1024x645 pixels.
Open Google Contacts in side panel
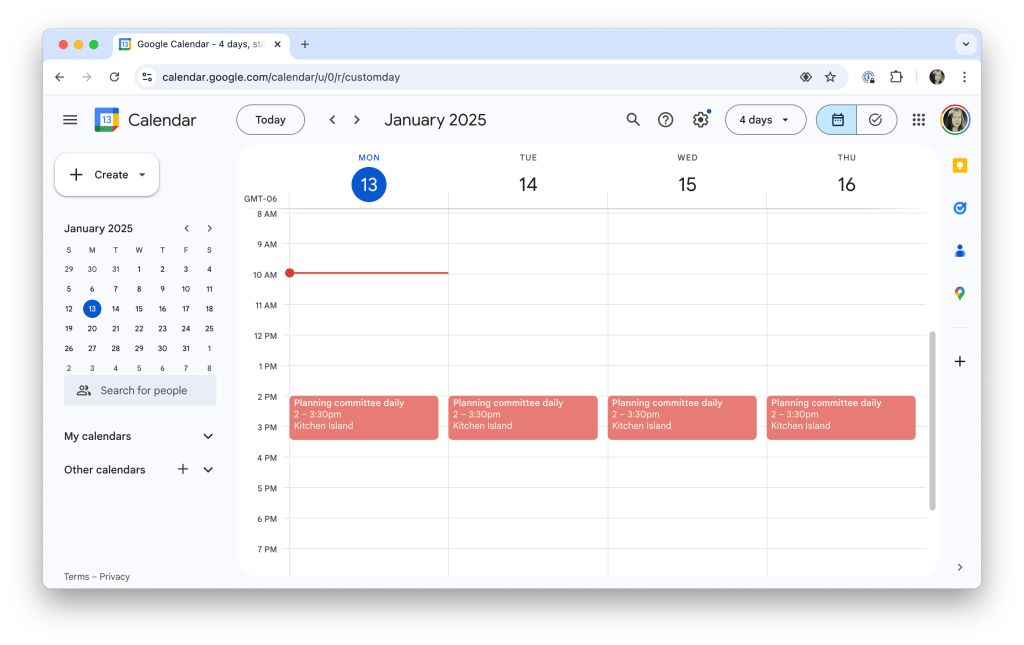[960, 251]
